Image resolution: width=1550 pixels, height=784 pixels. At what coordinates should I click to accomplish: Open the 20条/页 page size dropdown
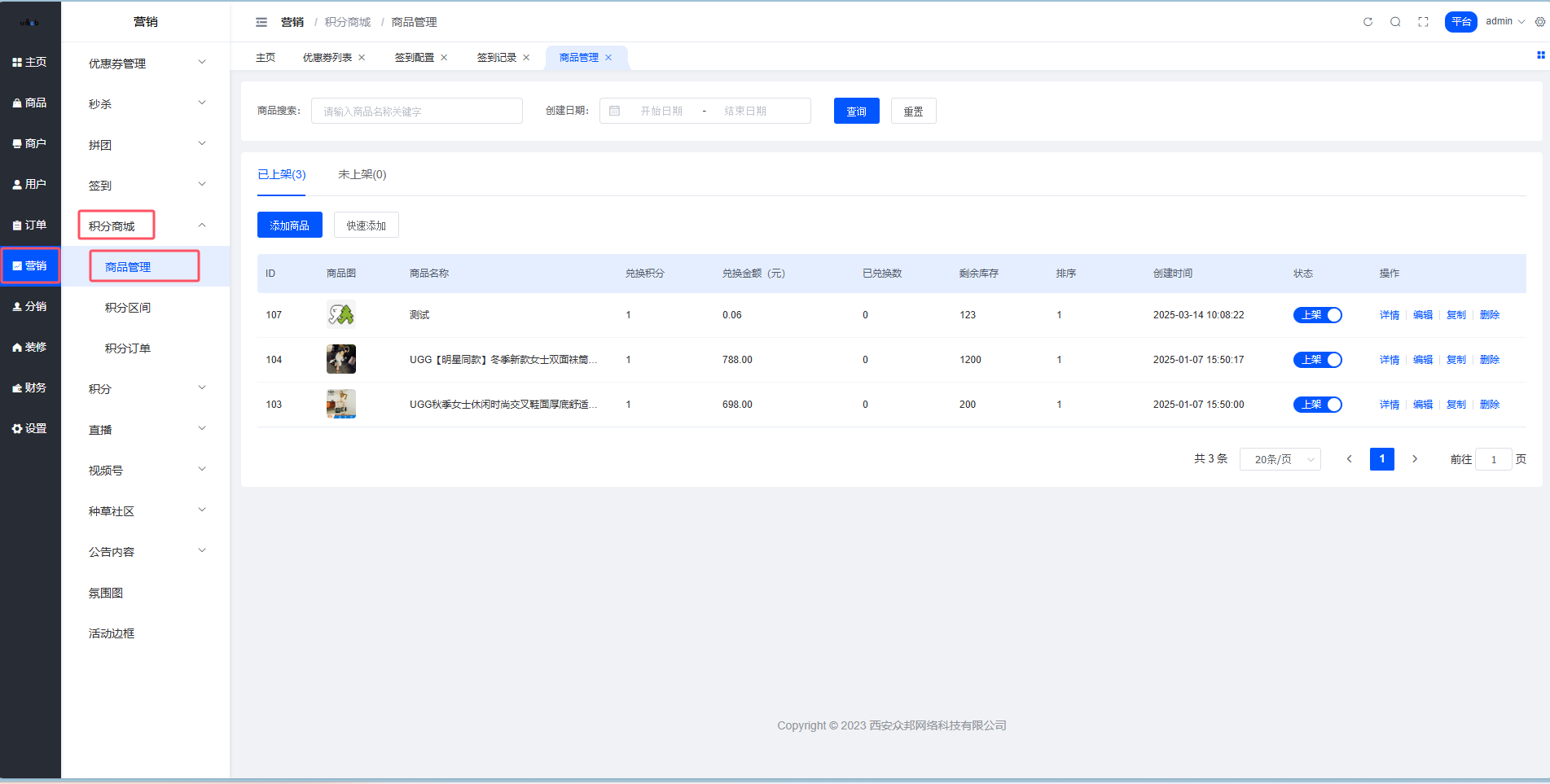pos(1280,459)
